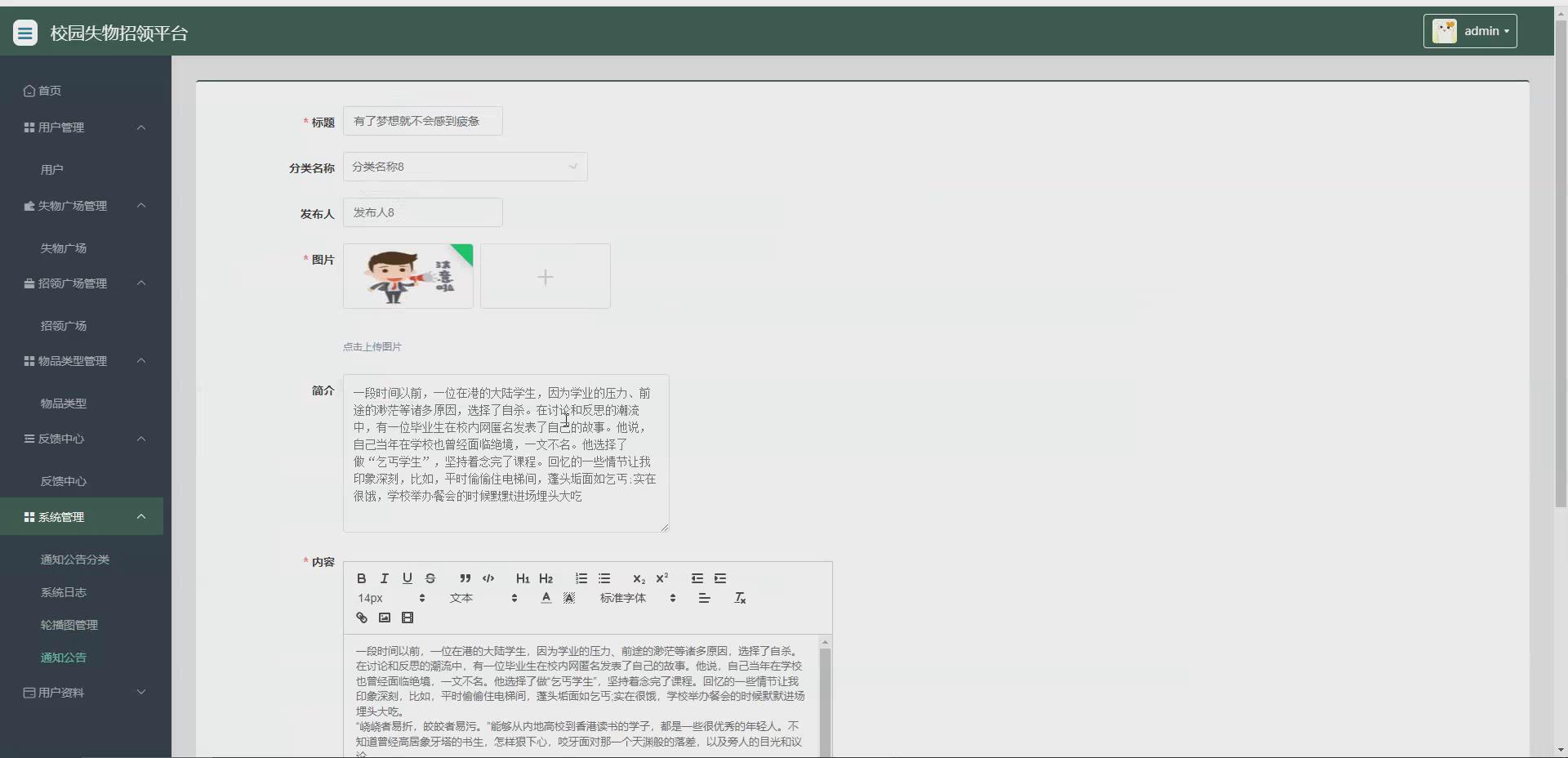Click the admin avatar image

click(x=1444, y=31)
